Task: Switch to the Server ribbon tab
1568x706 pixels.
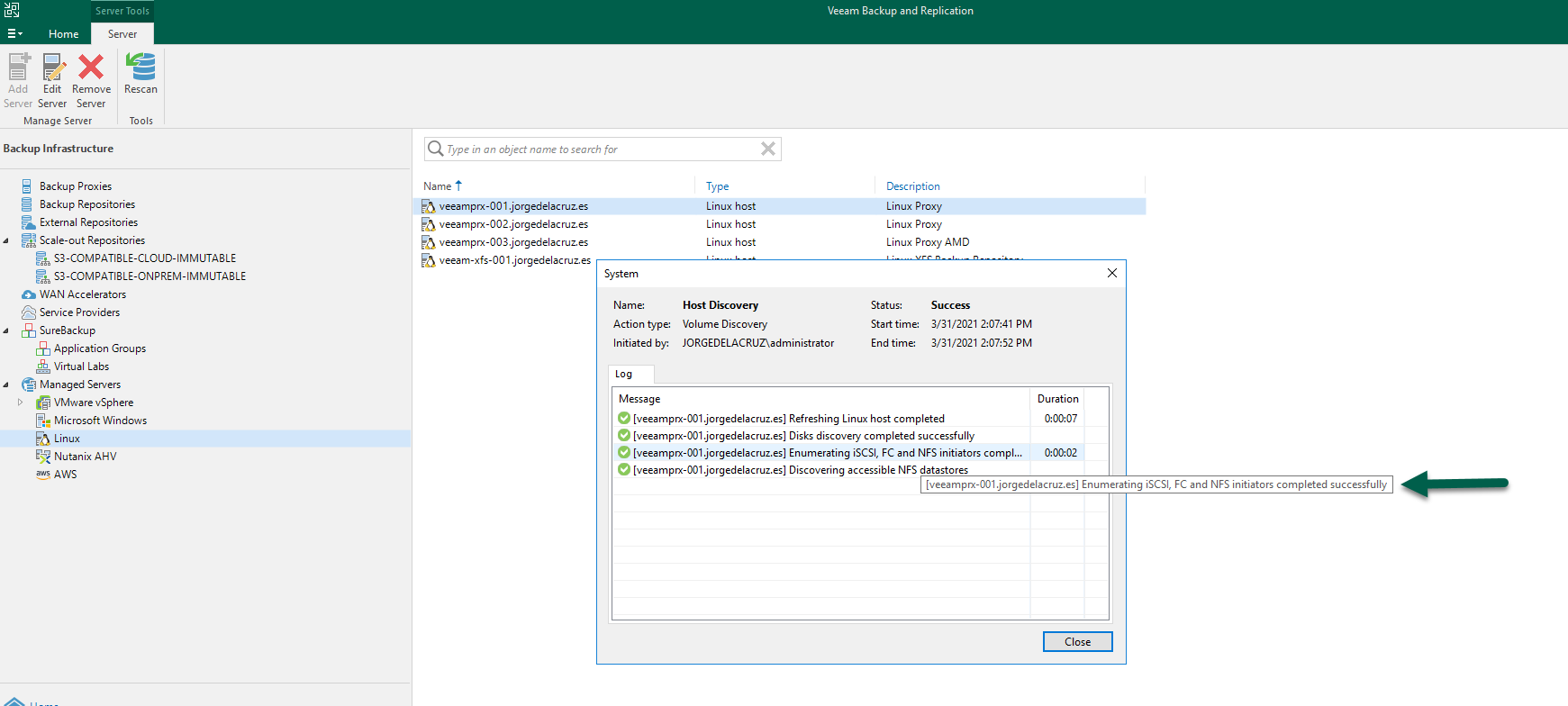Action: point(122,34)
